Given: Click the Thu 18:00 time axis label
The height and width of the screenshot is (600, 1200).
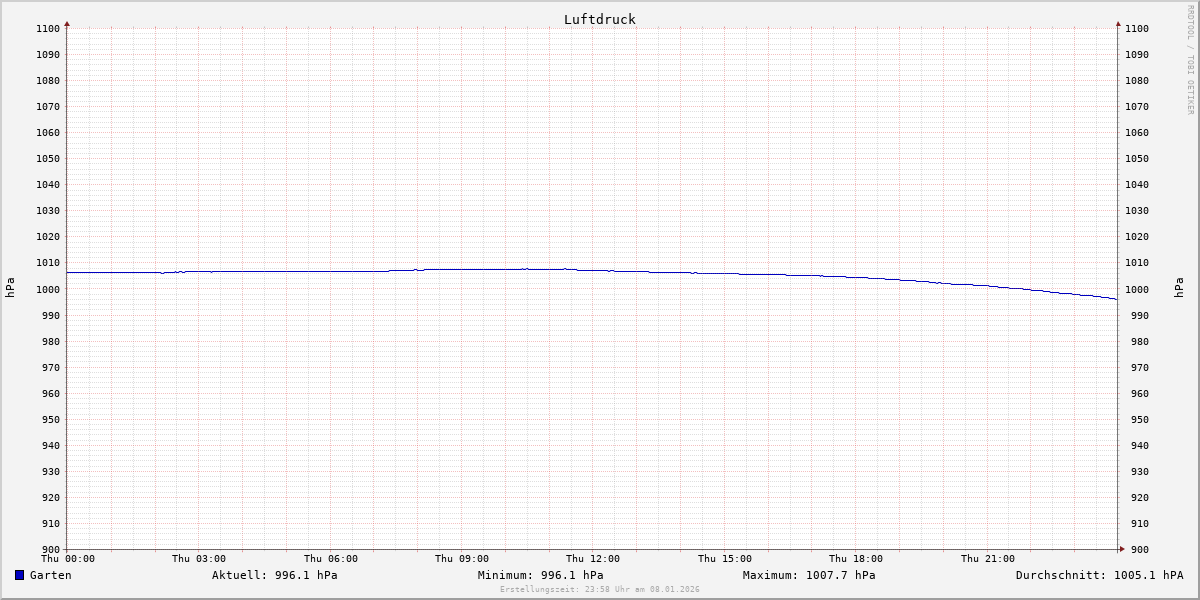Looking at the screenshot, I should (x=856, y=559).
